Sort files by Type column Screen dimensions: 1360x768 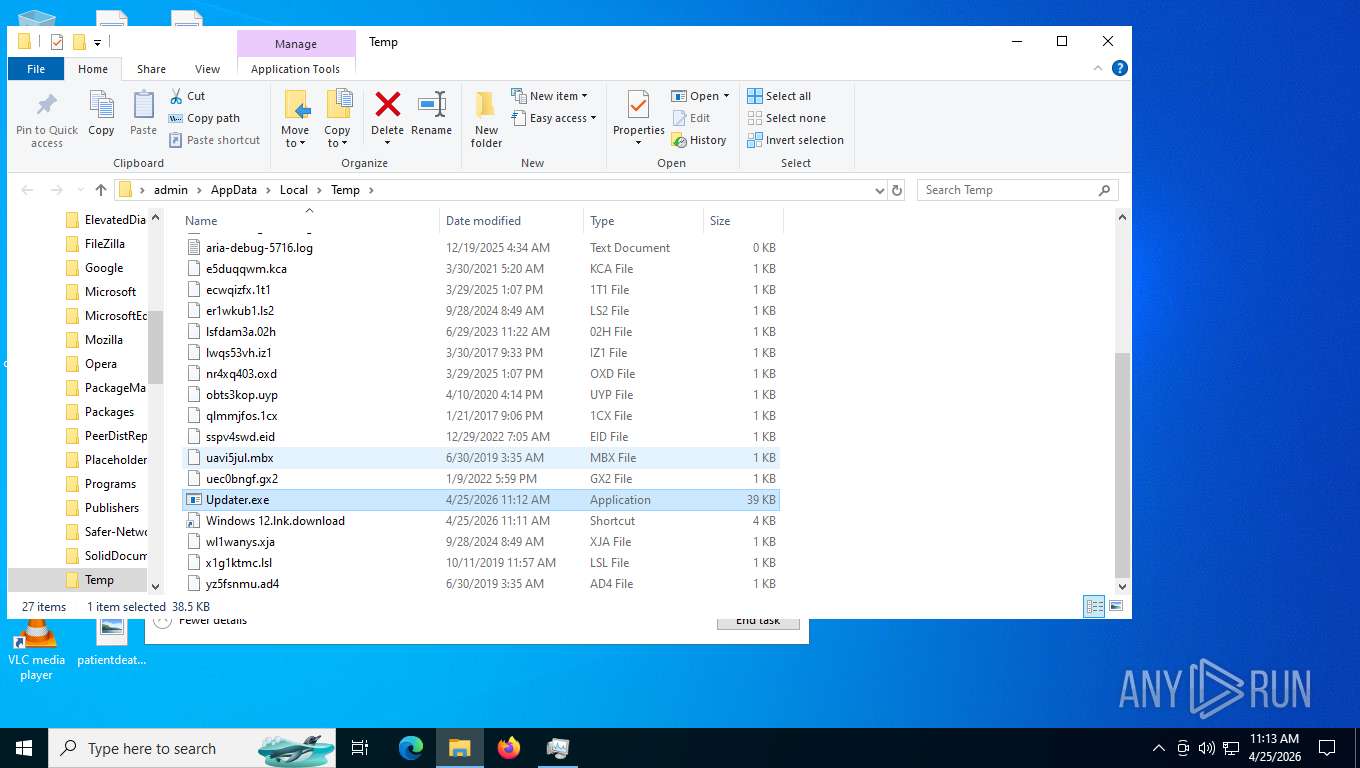click(643, 221)
